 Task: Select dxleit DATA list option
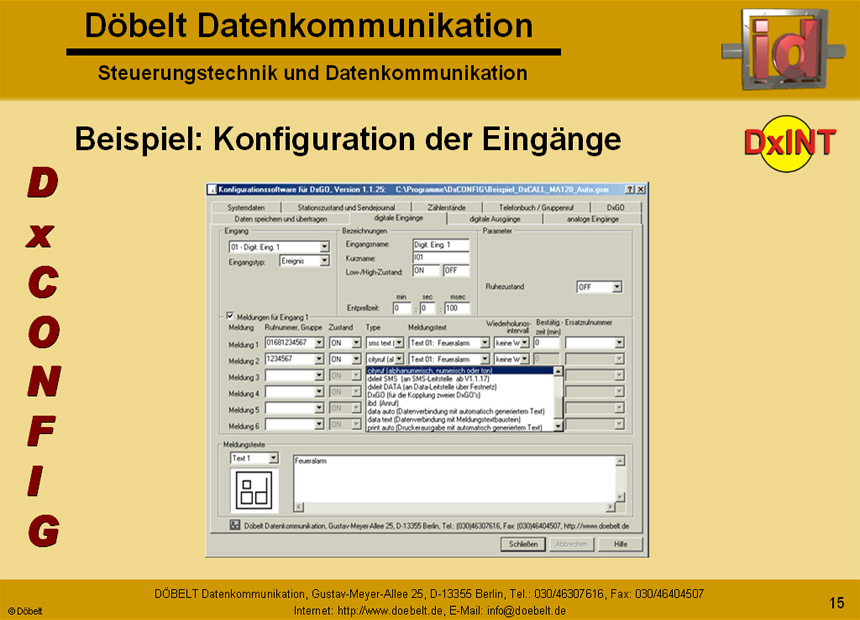pyautogui.click(x=460, y=387)
